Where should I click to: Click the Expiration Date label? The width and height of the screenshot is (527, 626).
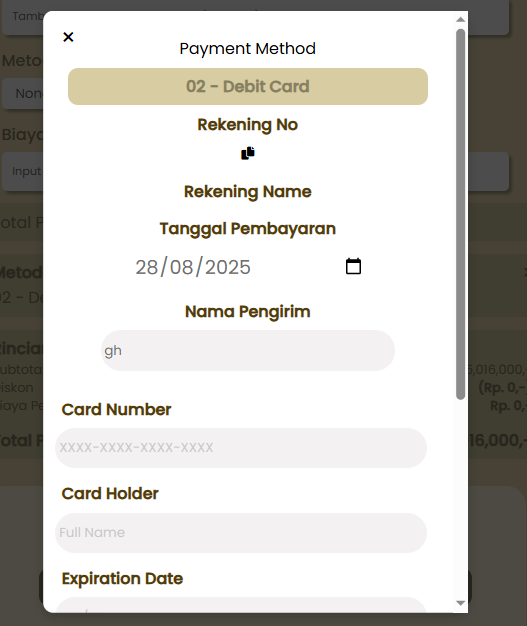(x=122, y=579)
